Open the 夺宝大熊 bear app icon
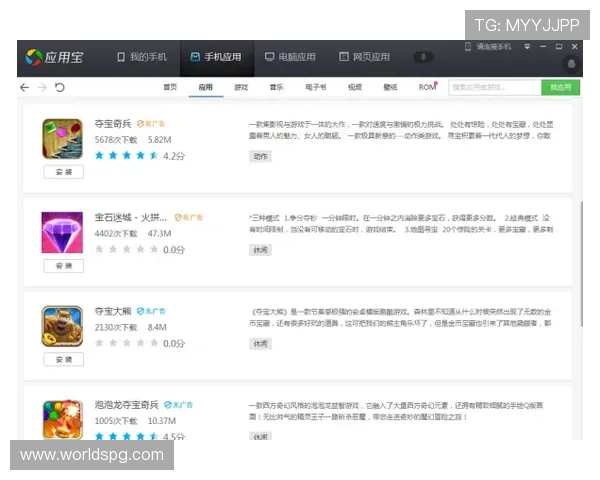This screenshot has height=480, width=600. tap(62, 327)
